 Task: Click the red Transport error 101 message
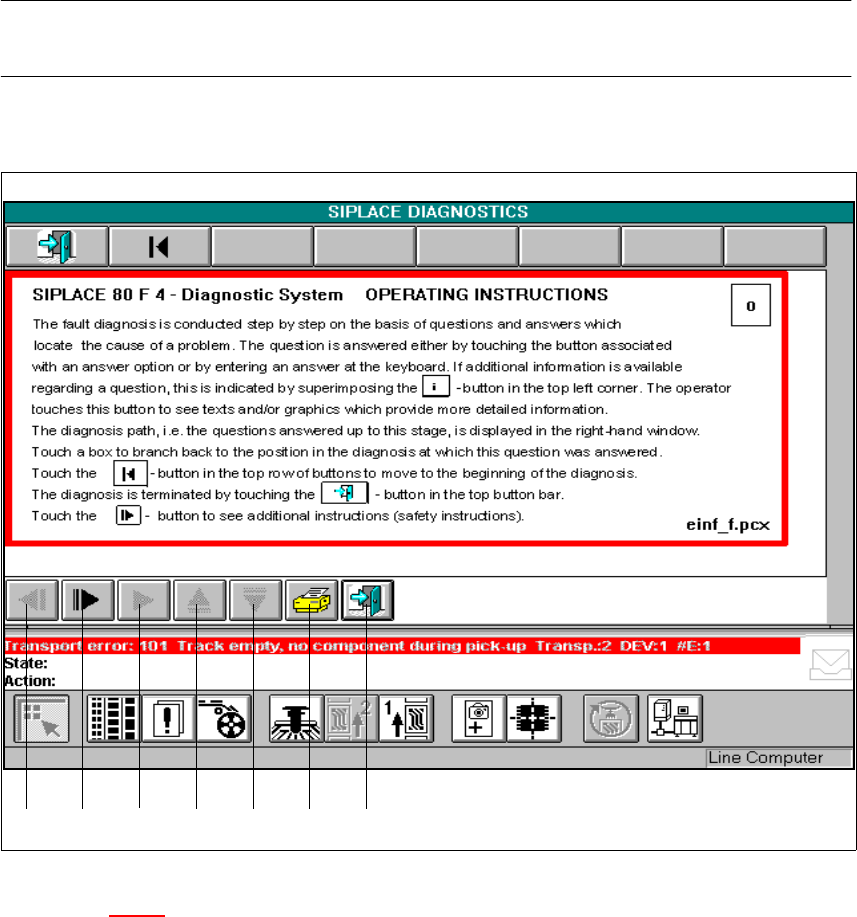402,646
